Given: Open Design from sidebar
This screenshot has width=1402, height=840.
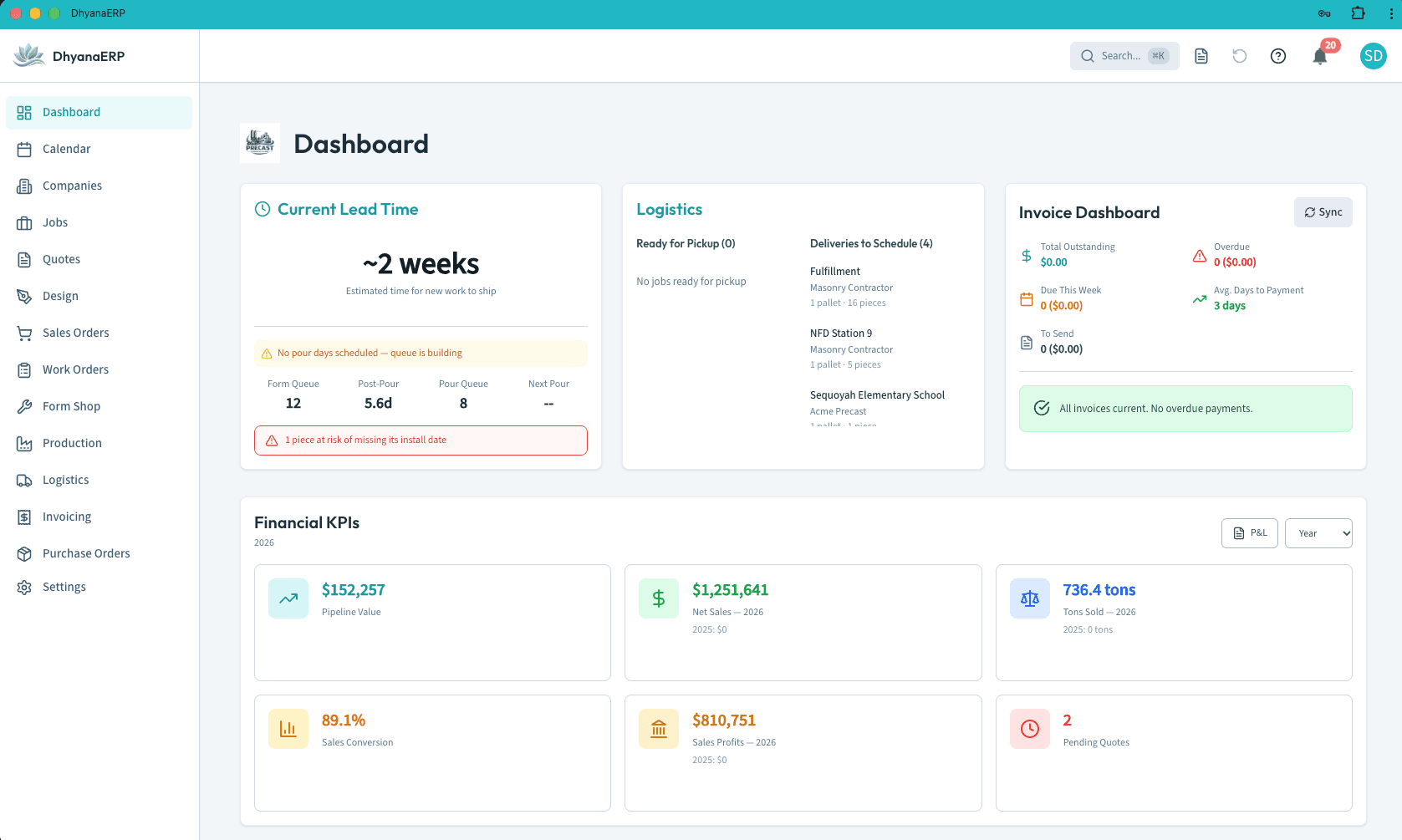Looking at the screenshot, I should (99, 296).
